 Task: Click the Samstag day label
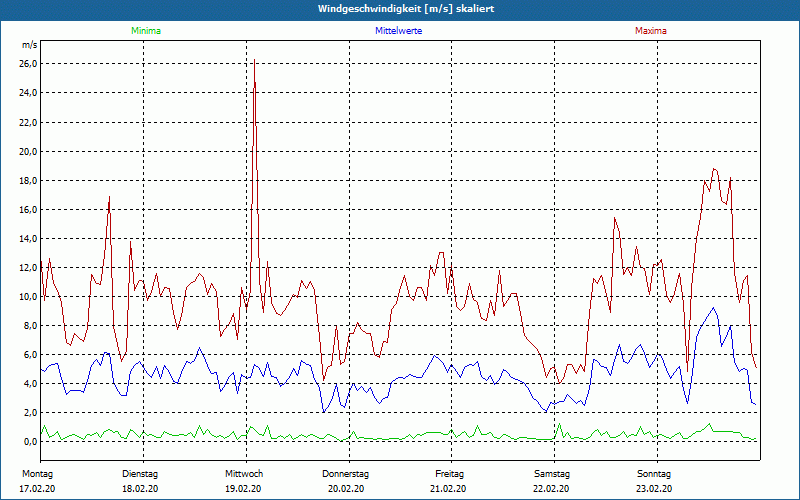tap(552, 474)
